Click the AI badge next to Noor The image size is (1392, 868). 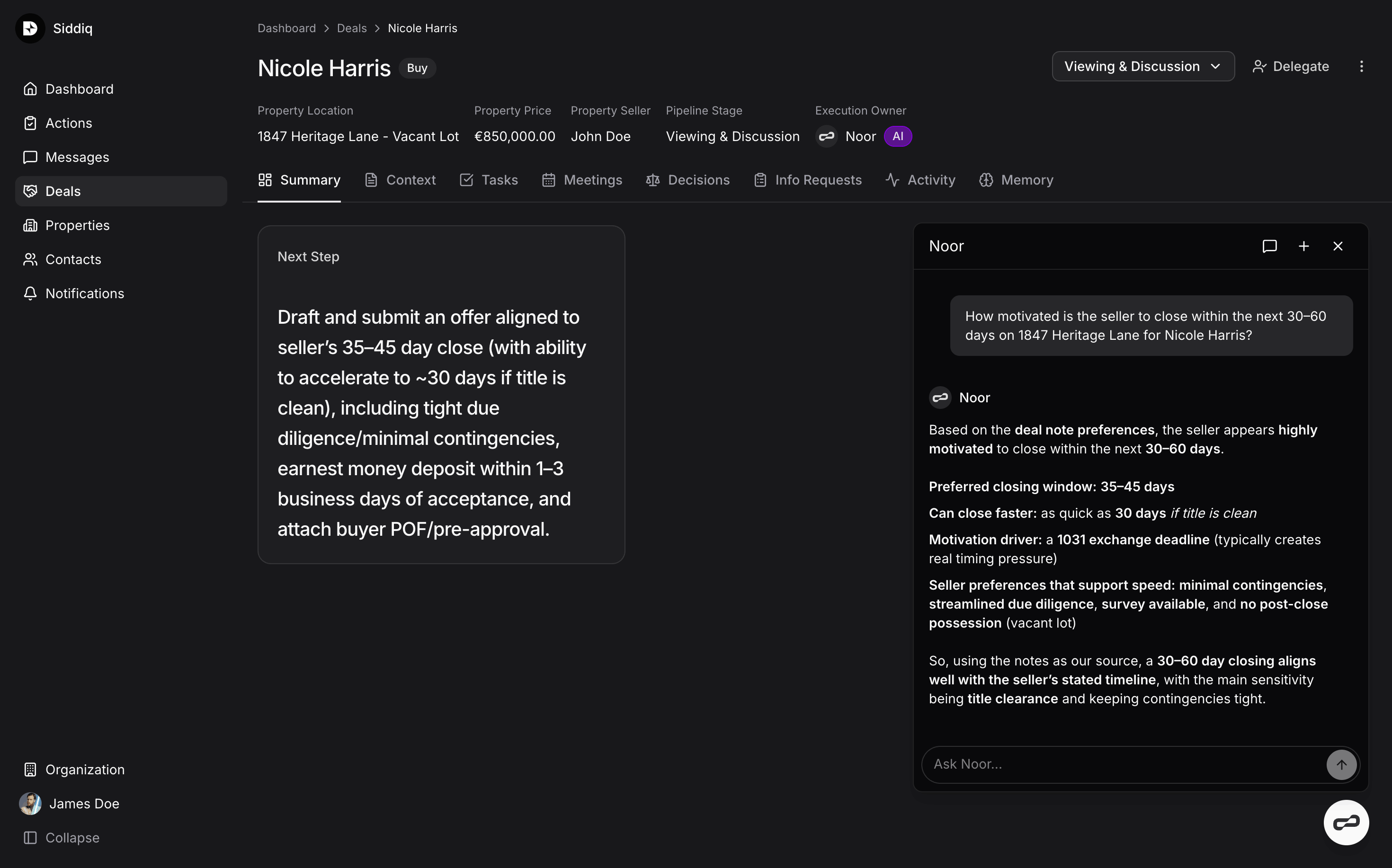(898, 136)
